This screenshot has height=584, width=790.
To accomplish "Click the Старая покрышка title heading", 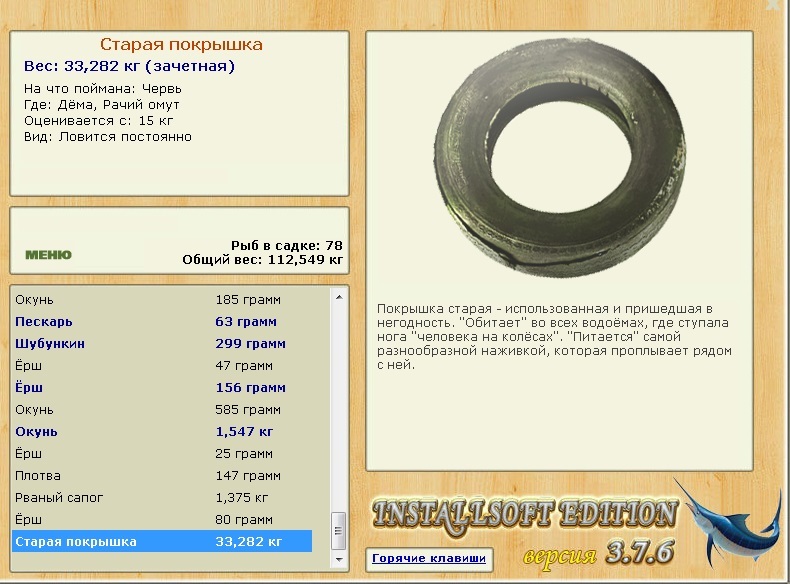I will [x=181, y=44].
